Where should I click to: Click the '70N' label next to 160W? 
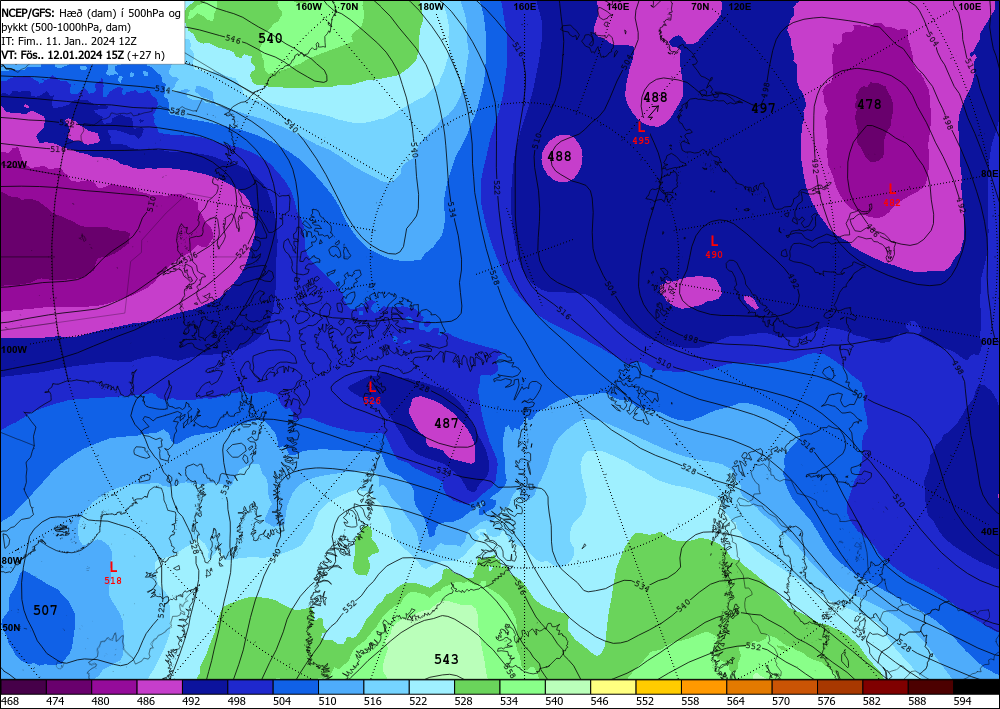tap(349, 6)
